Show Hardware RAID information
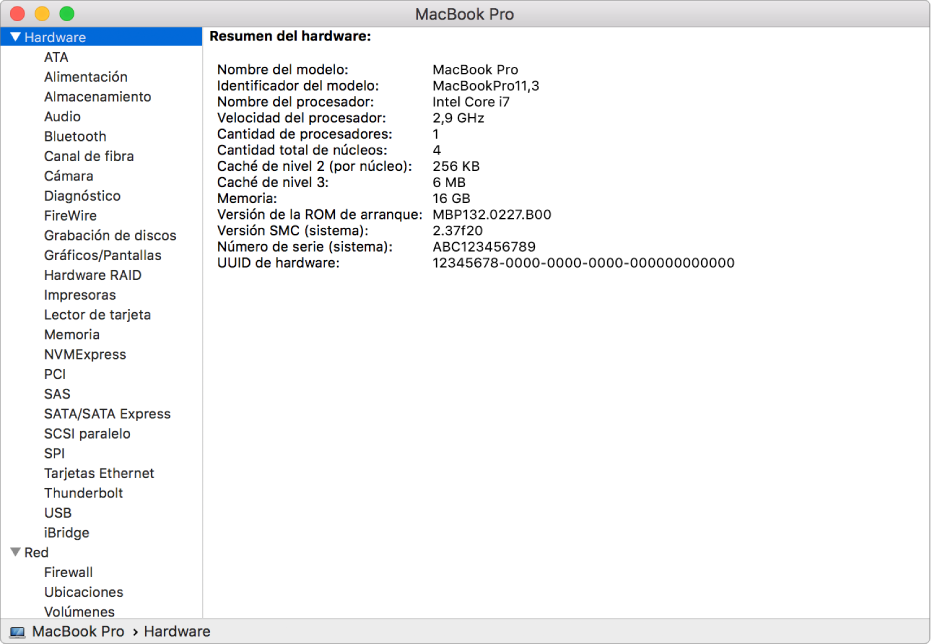The image size is (931, 644). 93,275
